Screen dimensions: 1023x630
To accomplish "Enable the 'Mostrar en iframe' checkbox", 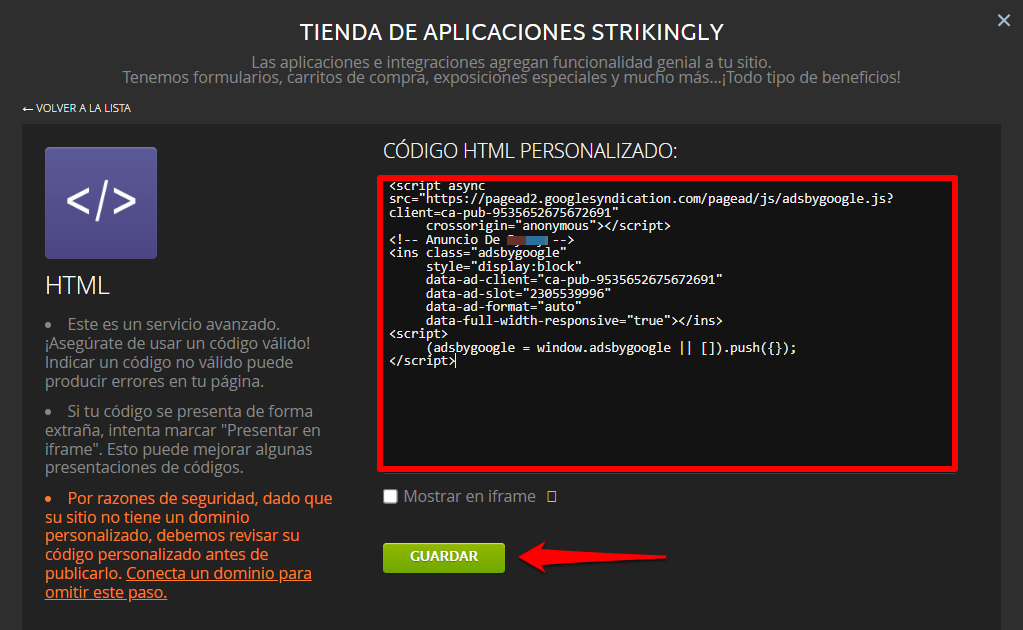I will pos(390,496).
